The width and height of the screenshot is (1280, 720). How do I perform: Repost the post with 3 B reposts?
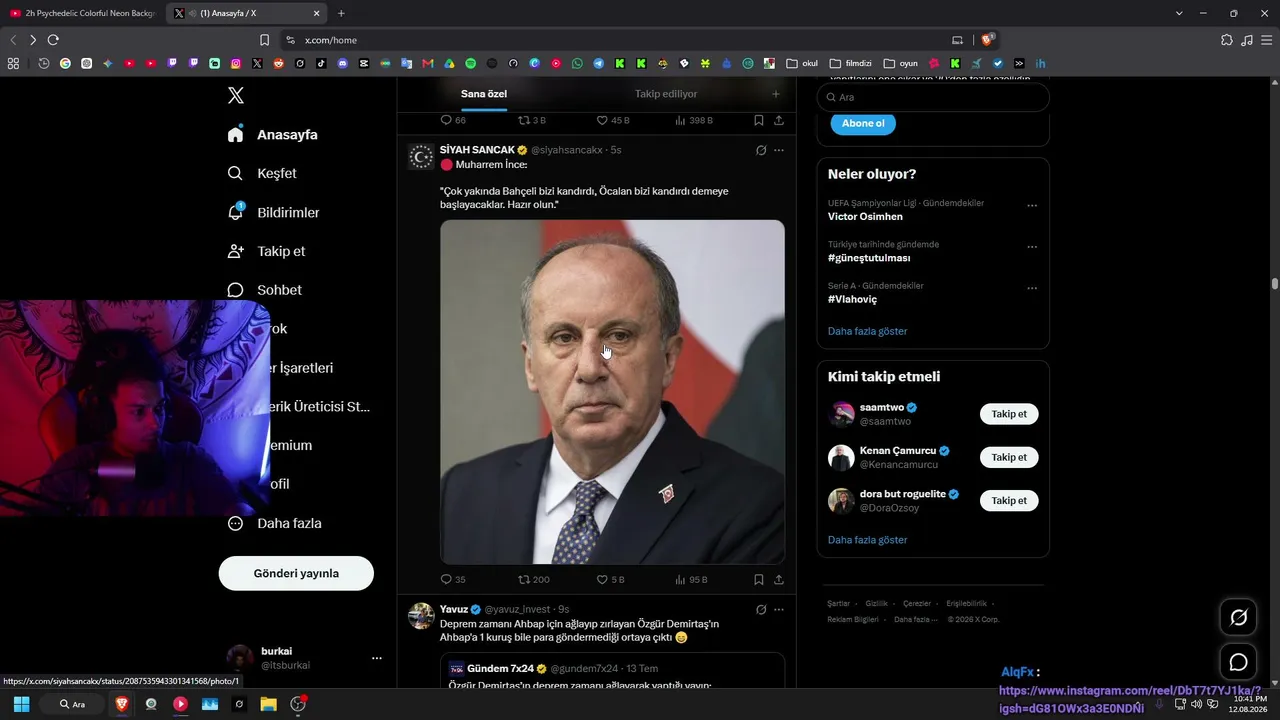[532, 120]
